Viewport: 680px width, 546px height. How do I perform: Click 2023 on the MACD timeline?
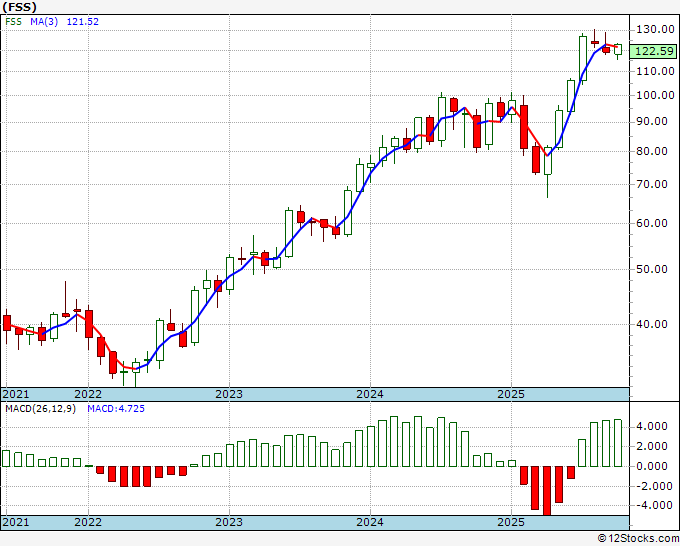point(229,522)
